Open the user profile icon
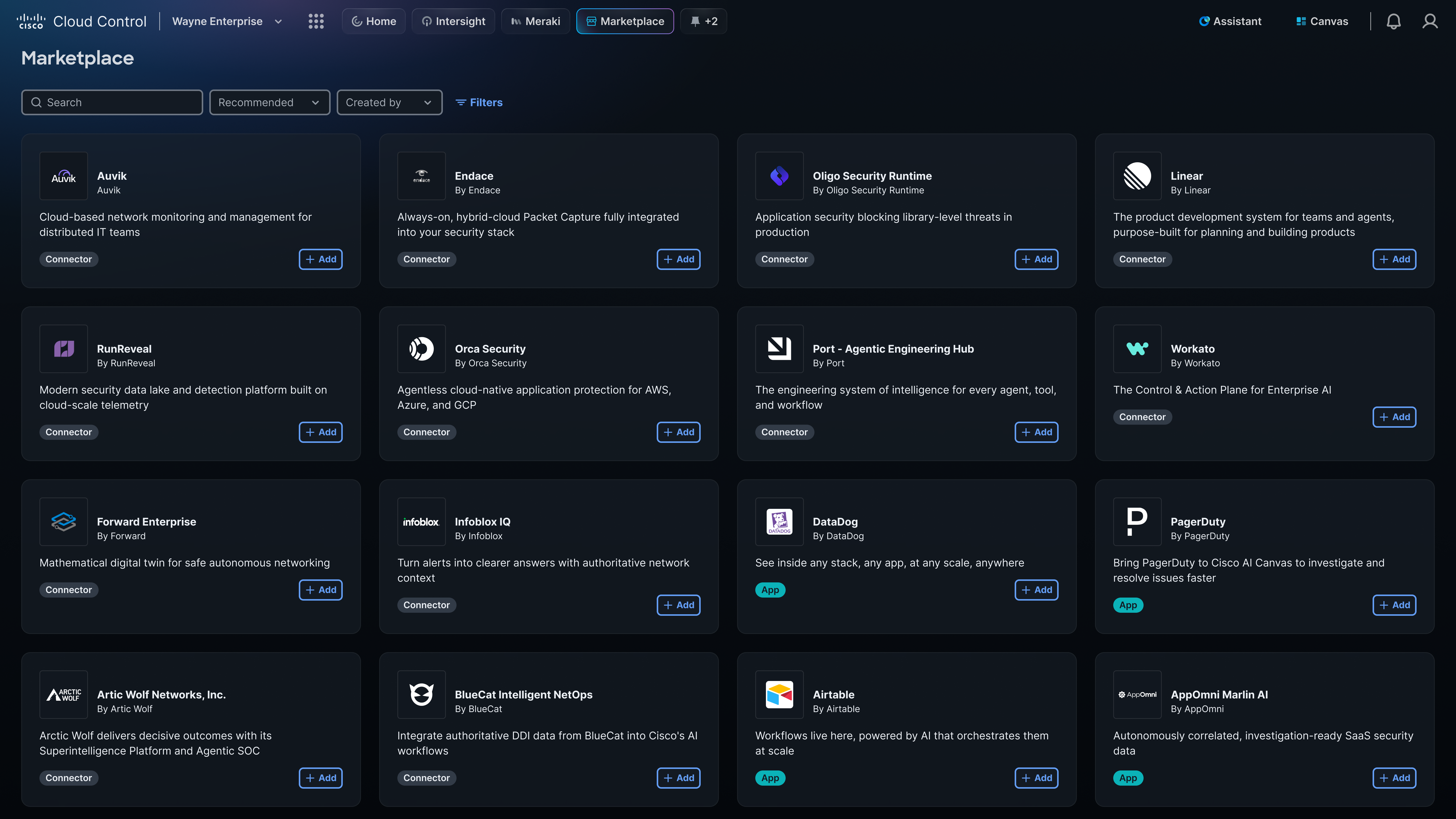This screenshot has width=1456, height=819. click(x=1430, y=21)
